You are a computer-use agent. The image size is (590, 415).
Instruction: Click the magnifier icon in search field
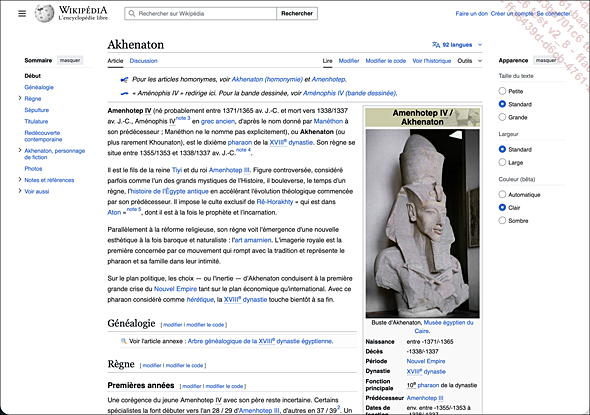pyautogui.click(x=132, y=14)
